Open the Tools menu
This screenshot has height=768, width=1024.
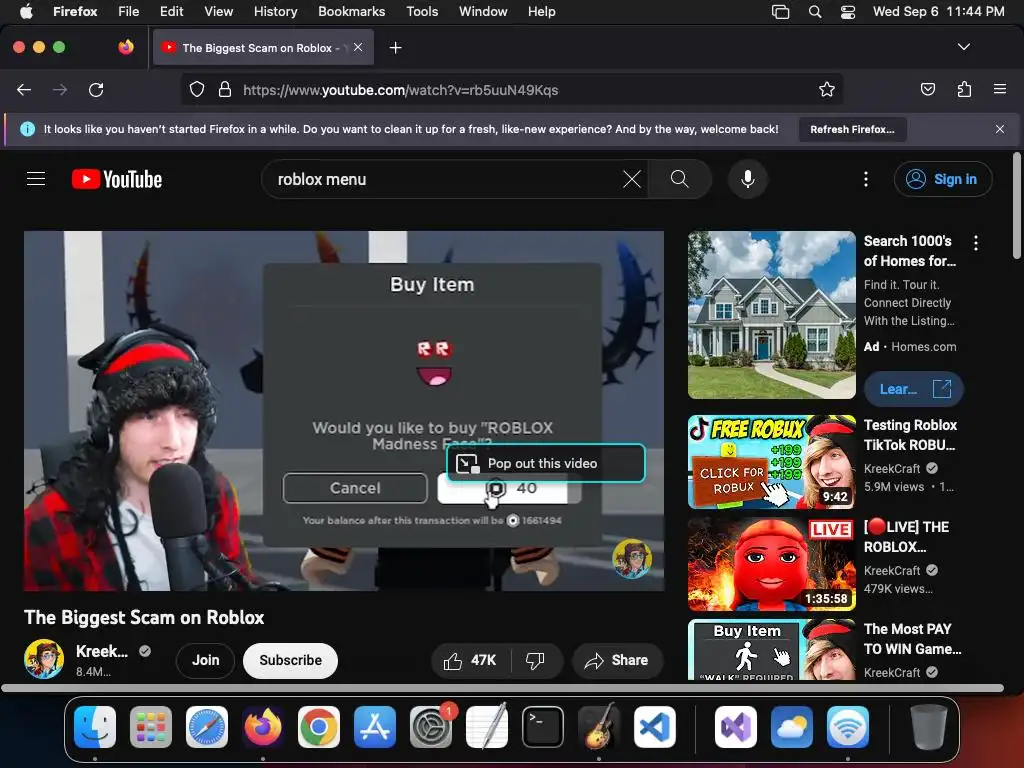[422, 12]
